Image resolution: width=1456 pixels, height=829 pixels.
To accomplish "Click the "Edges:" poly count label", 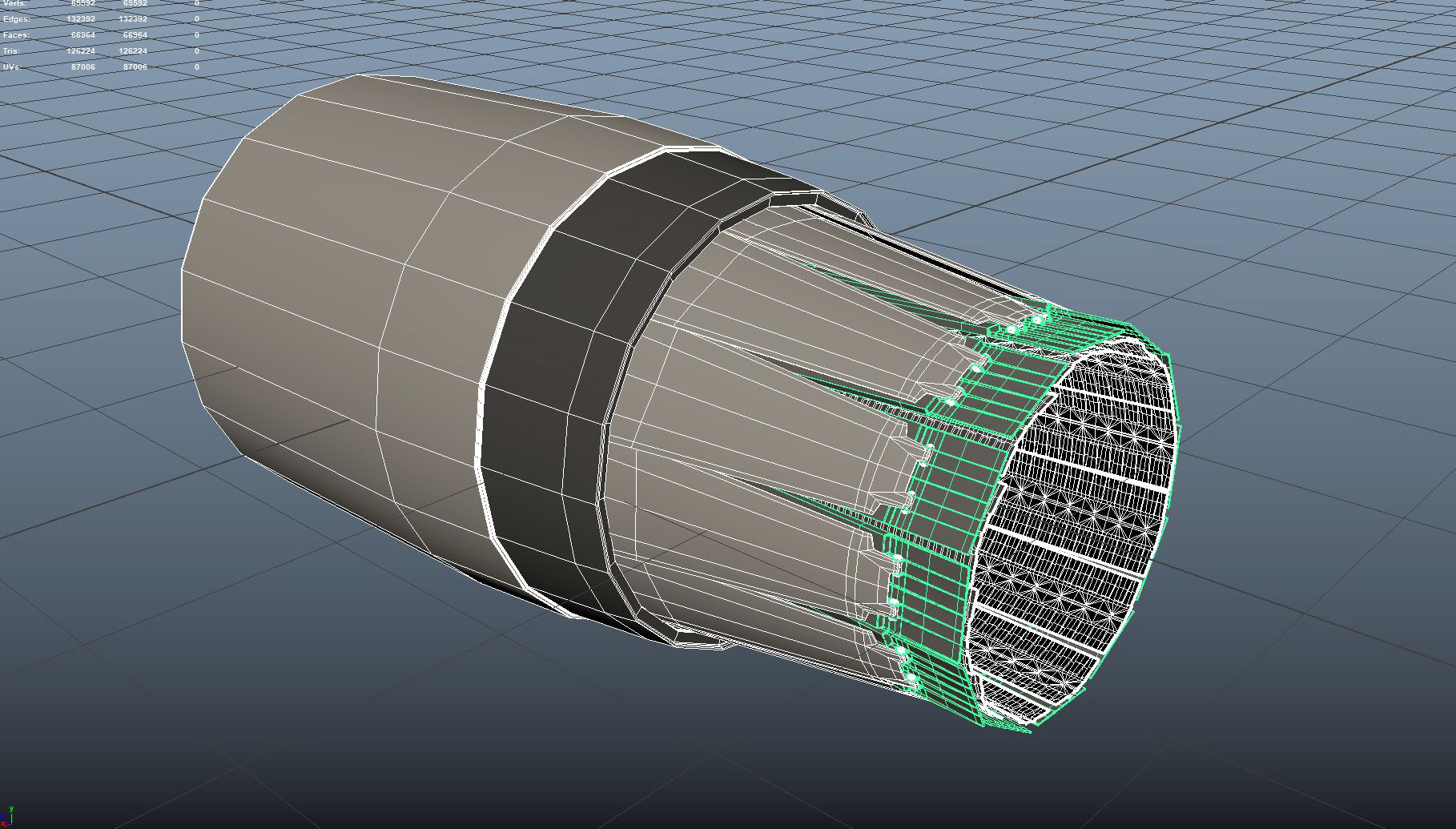I will 16,19.
